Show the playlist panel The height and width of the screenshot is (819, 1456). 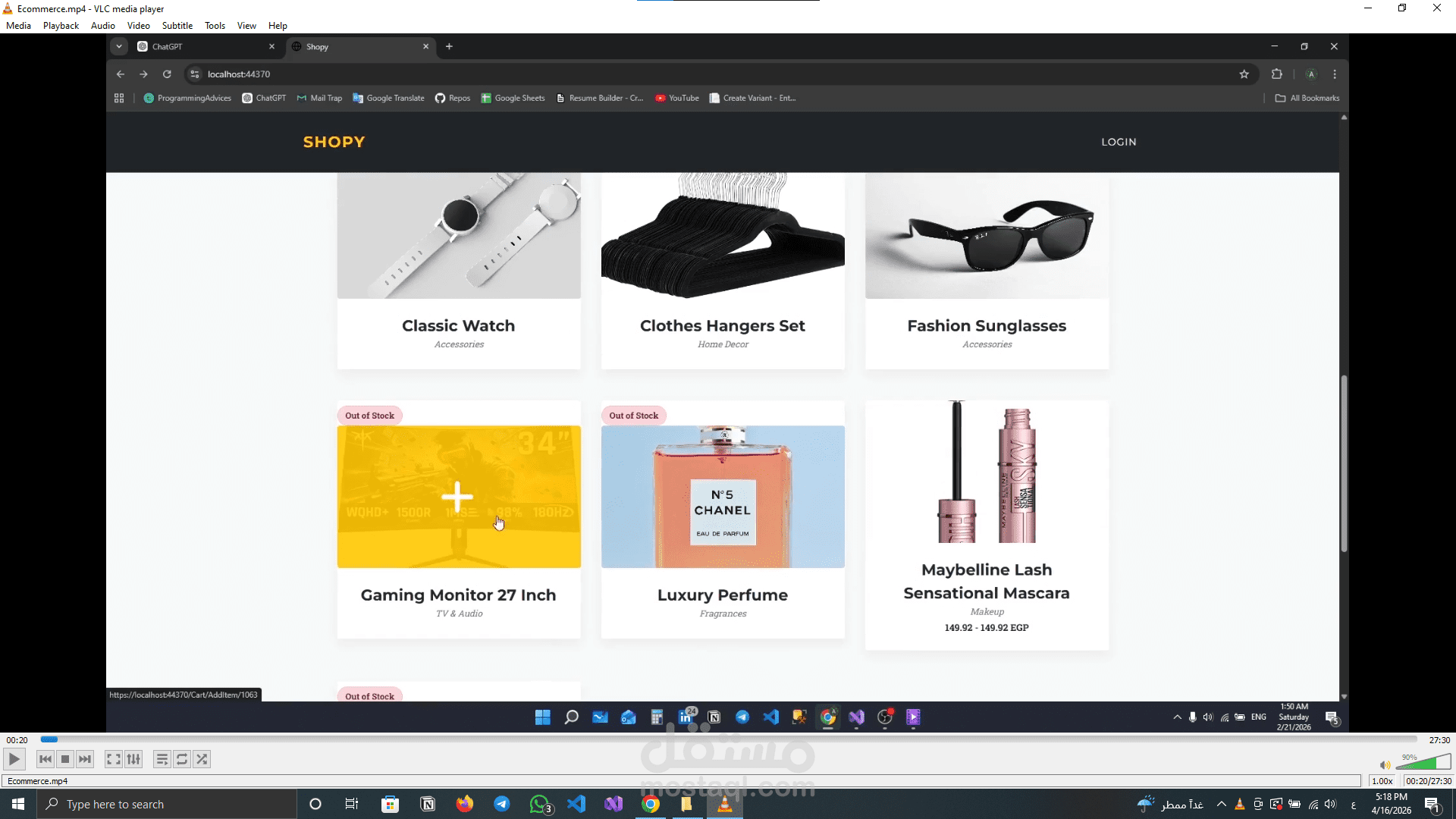162,759
